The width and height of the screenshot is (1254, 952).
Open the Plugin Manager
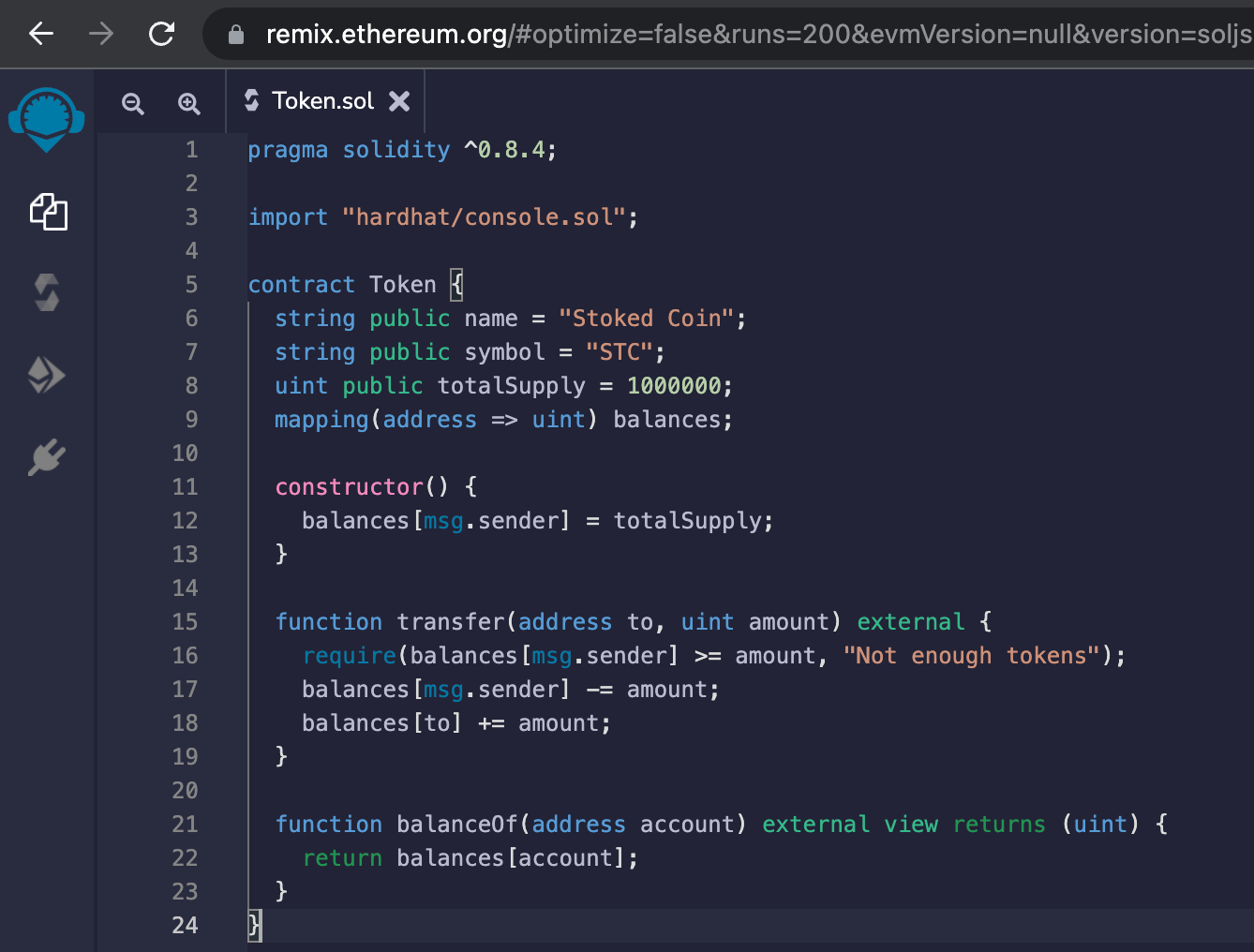47,457
